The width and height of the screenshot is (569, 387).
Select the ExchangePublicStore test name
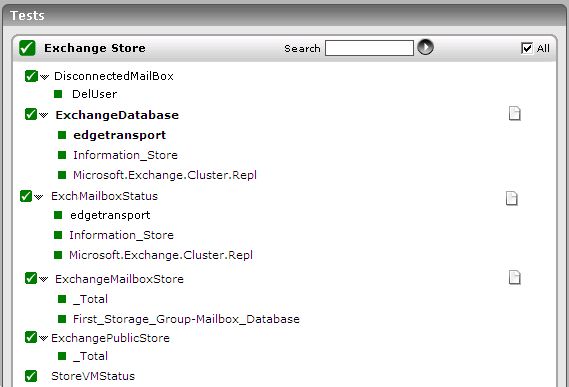(110, 338)
